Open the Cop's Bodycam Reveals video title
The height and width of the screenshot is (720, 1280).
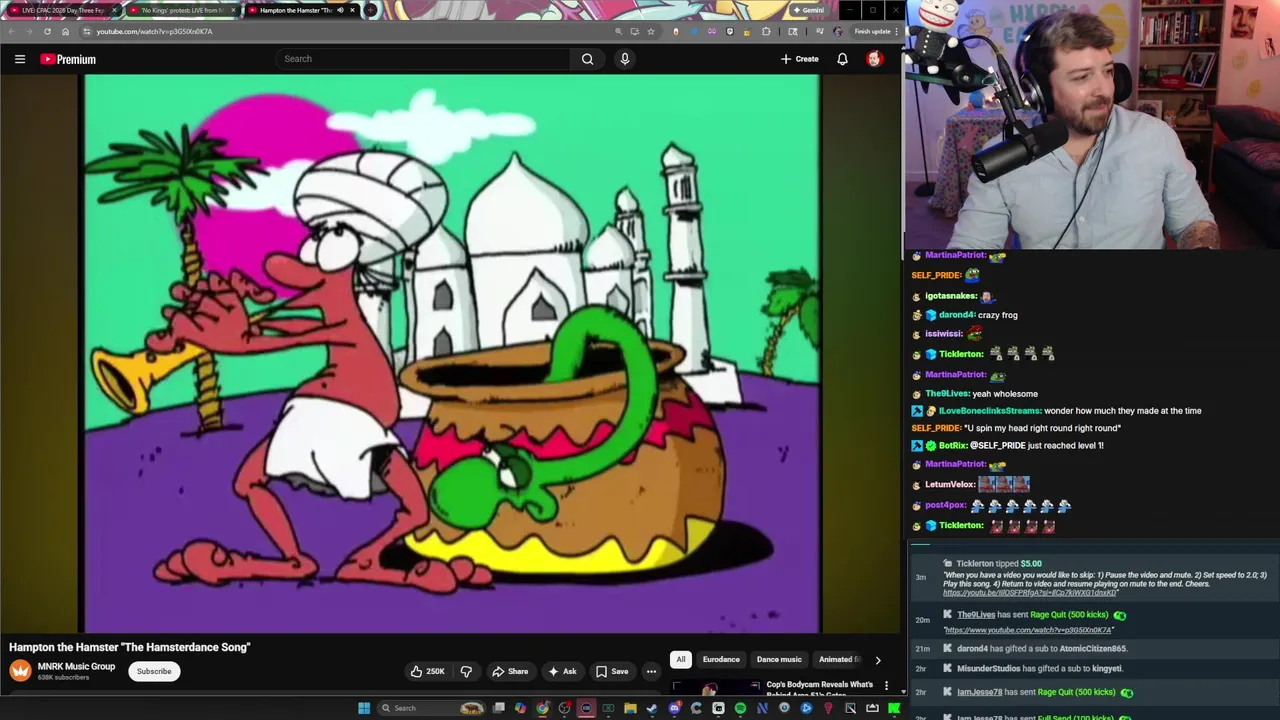click(820, 689)
